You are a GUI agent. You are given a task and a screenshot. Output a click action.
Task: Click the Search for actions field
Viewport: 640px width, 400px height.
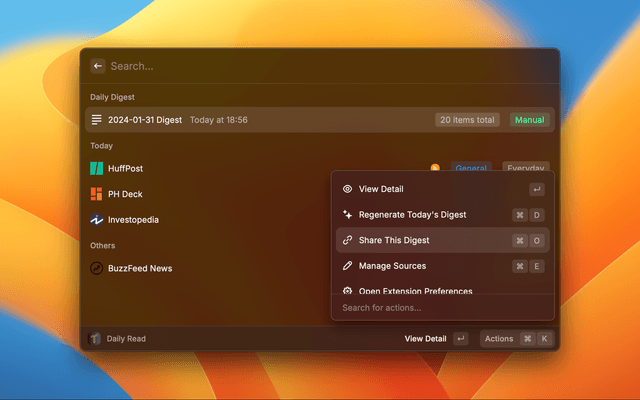(443, 308)
